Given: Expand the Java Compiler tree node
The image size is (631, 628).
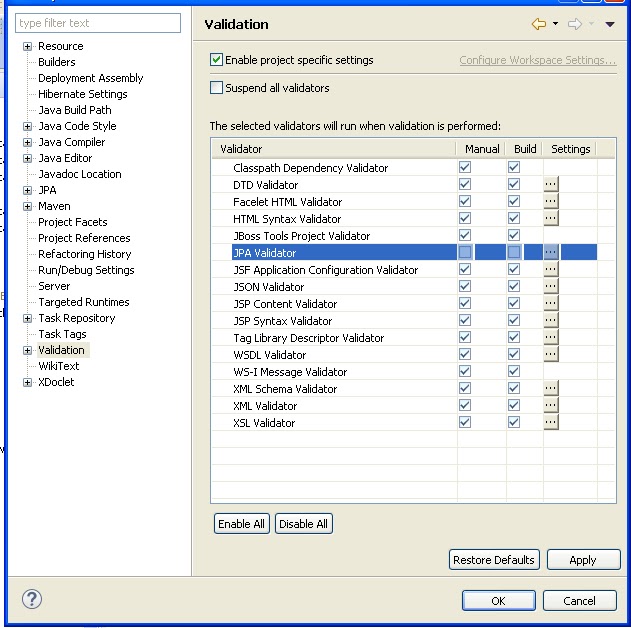Looking at the screenshot, I should pos(28,142).
